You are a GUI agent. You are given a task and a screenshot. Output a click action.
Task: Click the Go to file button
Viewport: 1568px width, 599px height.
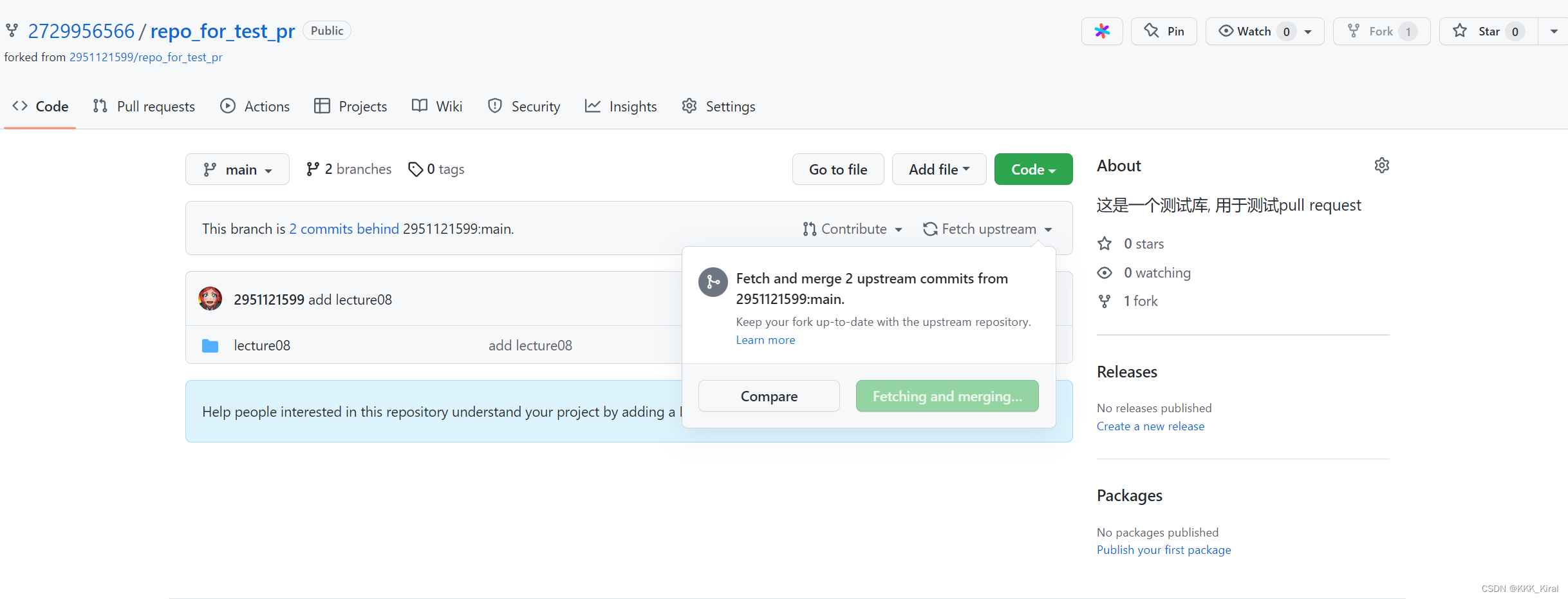(838, 169)
